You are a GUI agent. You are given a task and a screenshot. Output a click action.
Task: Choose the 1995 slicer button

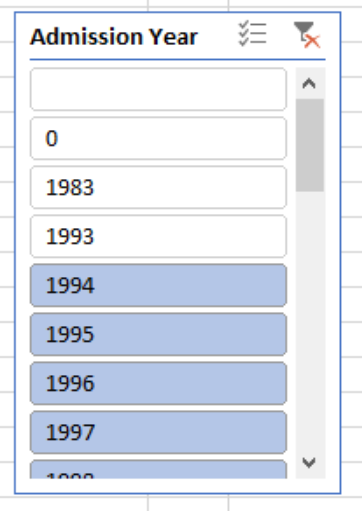[x=158, y=334]
